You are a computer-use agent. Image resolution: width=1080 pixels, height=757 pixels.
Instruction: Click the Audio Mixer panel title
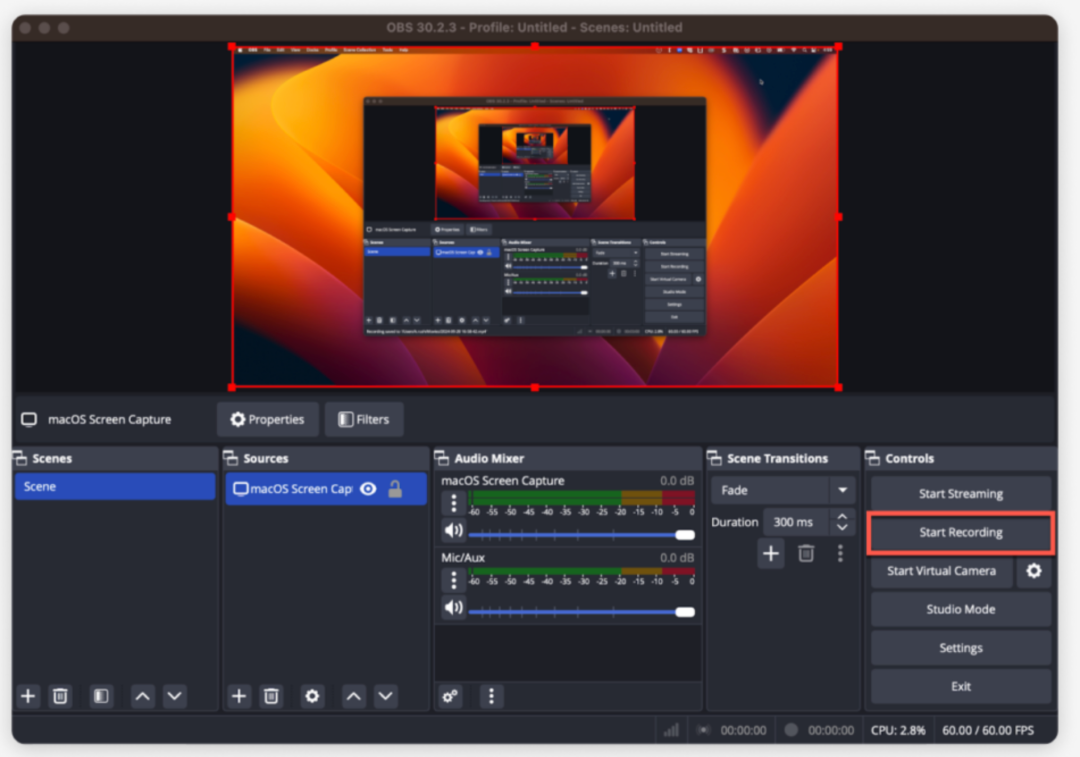(x=489, y=458)
